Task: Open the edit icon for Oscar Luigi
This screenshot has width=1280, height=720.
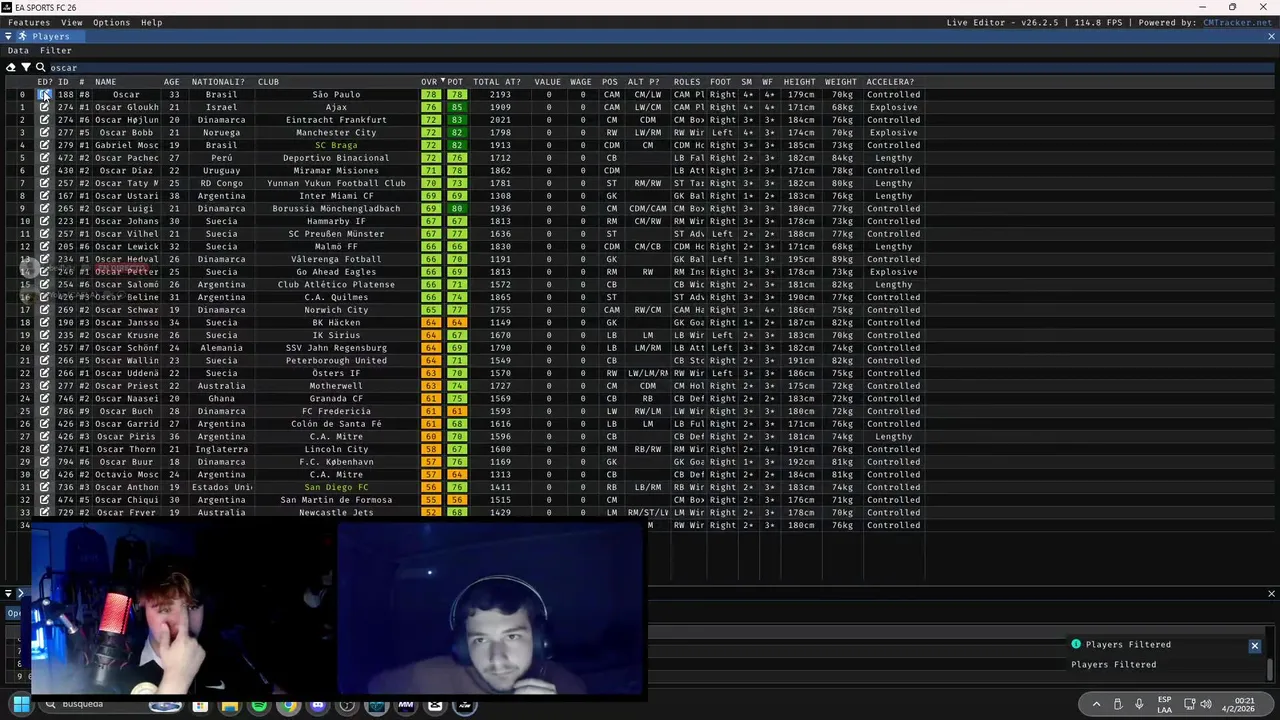Action: (44, 208)
